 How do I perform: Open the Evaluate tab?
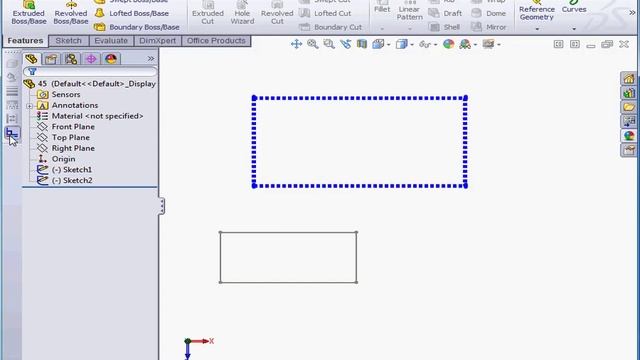111,41
